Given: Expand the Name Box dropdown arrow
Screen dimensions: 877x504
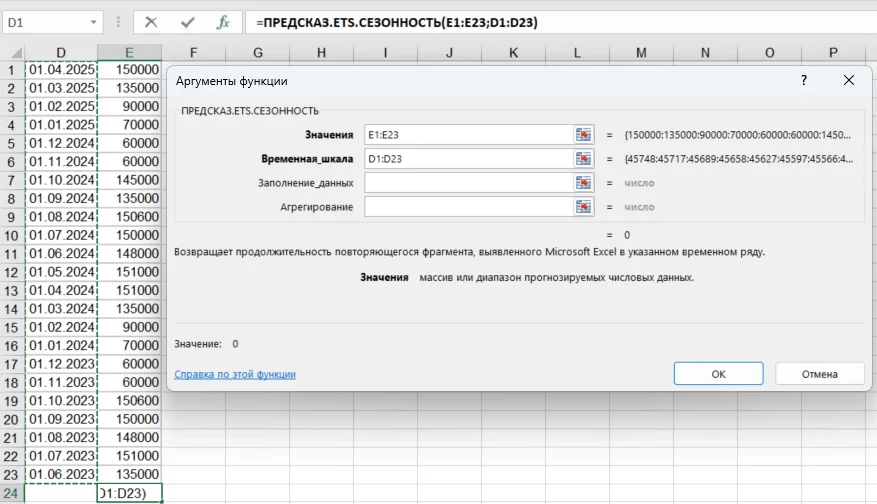Looking at the screenshot, I should [x=94, y=22].
